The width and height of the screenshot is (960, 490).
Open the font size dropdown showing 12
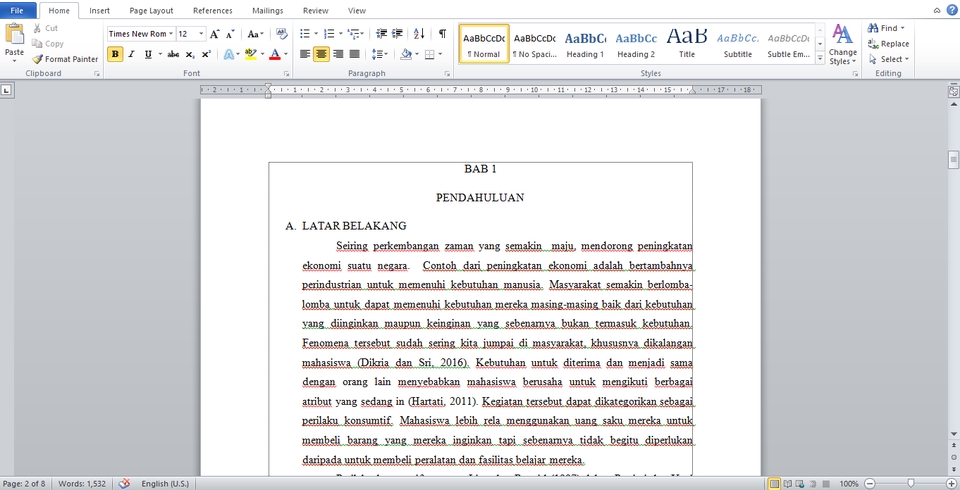pos(201,34)
